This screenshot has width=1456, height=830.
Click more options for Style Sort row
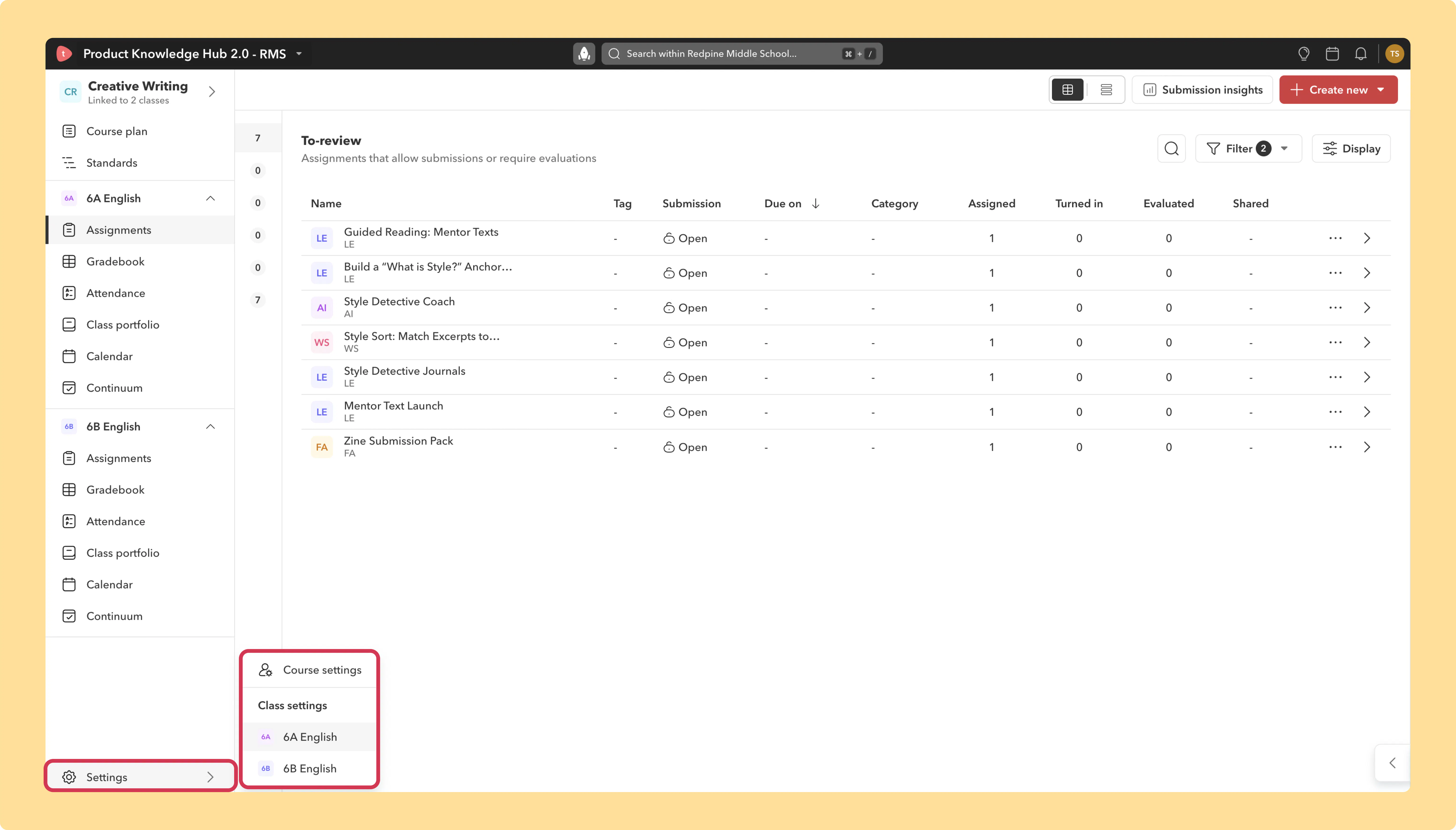tap(1335, 343)
